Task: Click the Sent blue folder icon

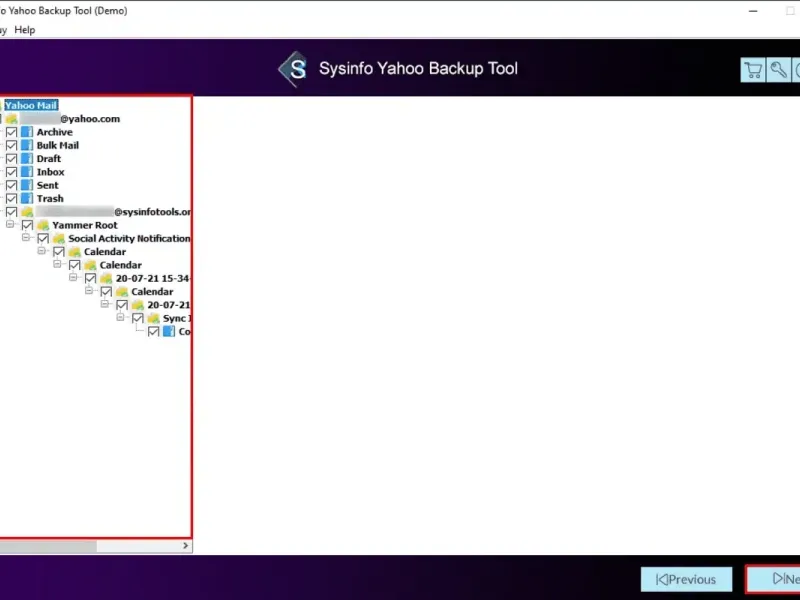Action: point(27,185)
